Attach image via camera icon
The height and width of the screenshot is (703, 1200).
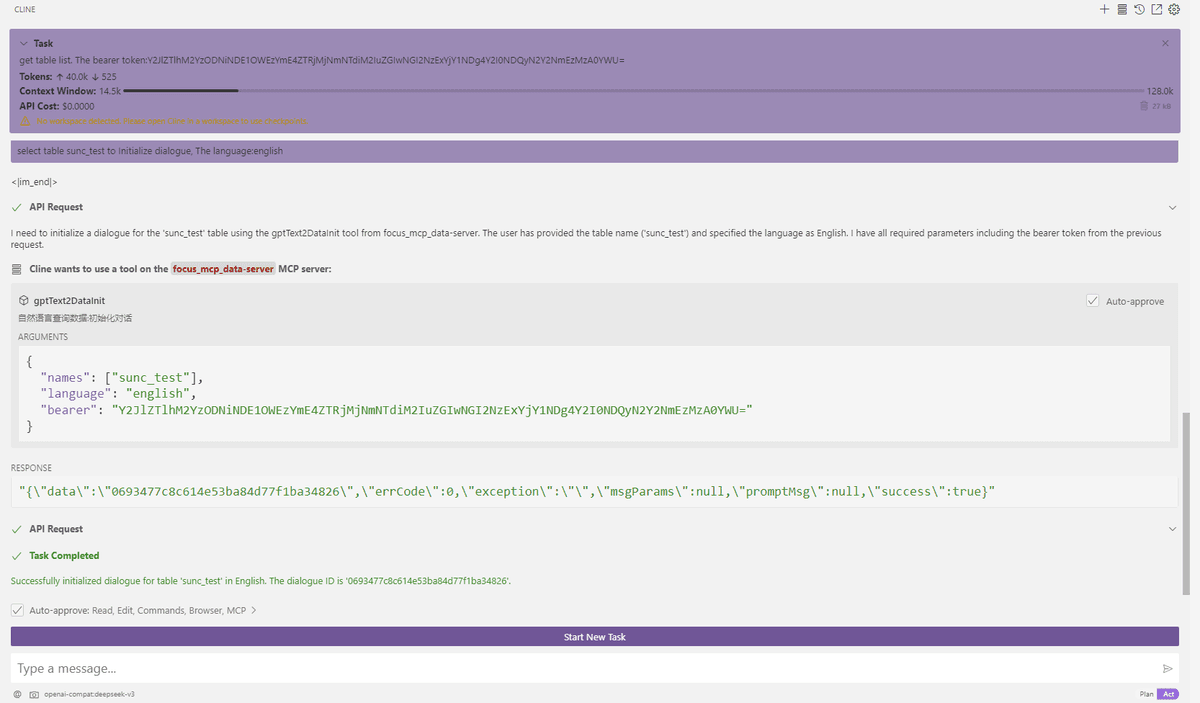(34, 694)
